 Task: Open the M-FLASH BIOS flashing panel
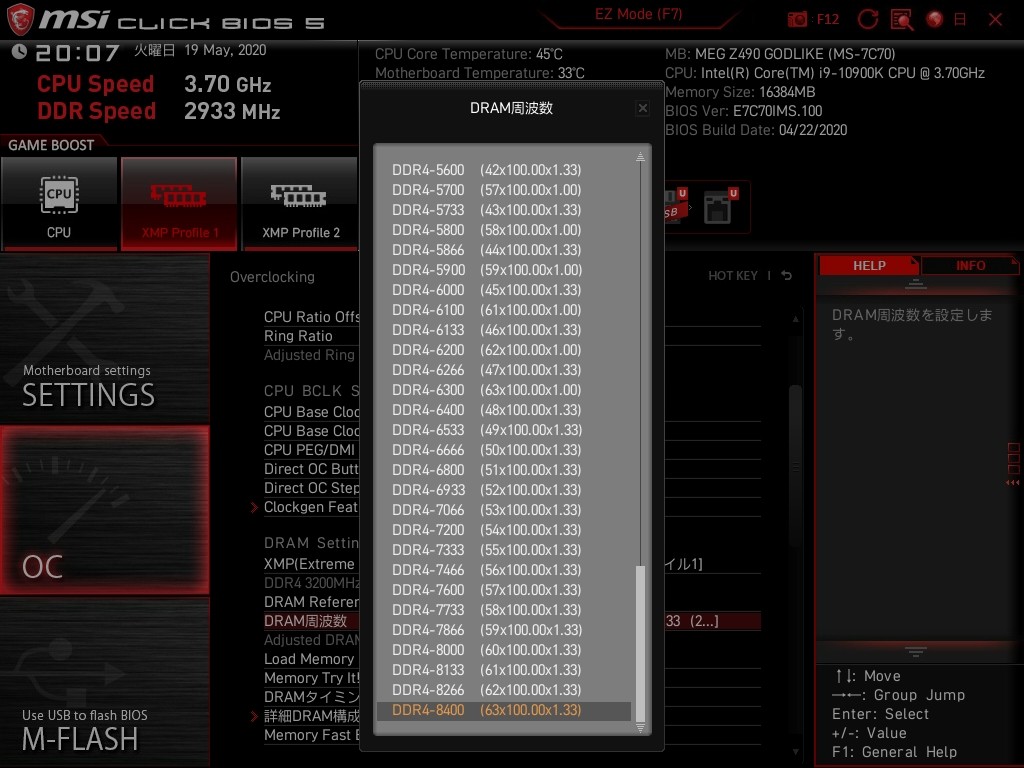104,682
